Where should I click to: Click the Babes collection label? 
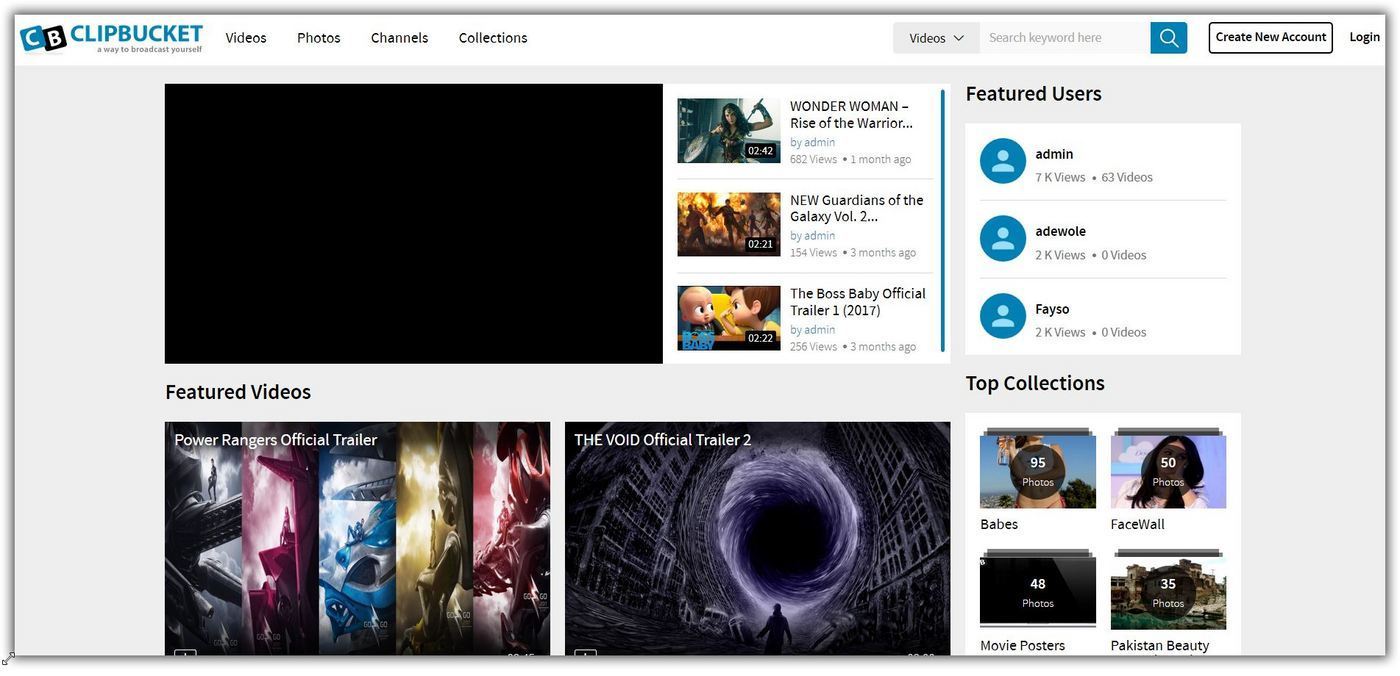tap(999, 524)
